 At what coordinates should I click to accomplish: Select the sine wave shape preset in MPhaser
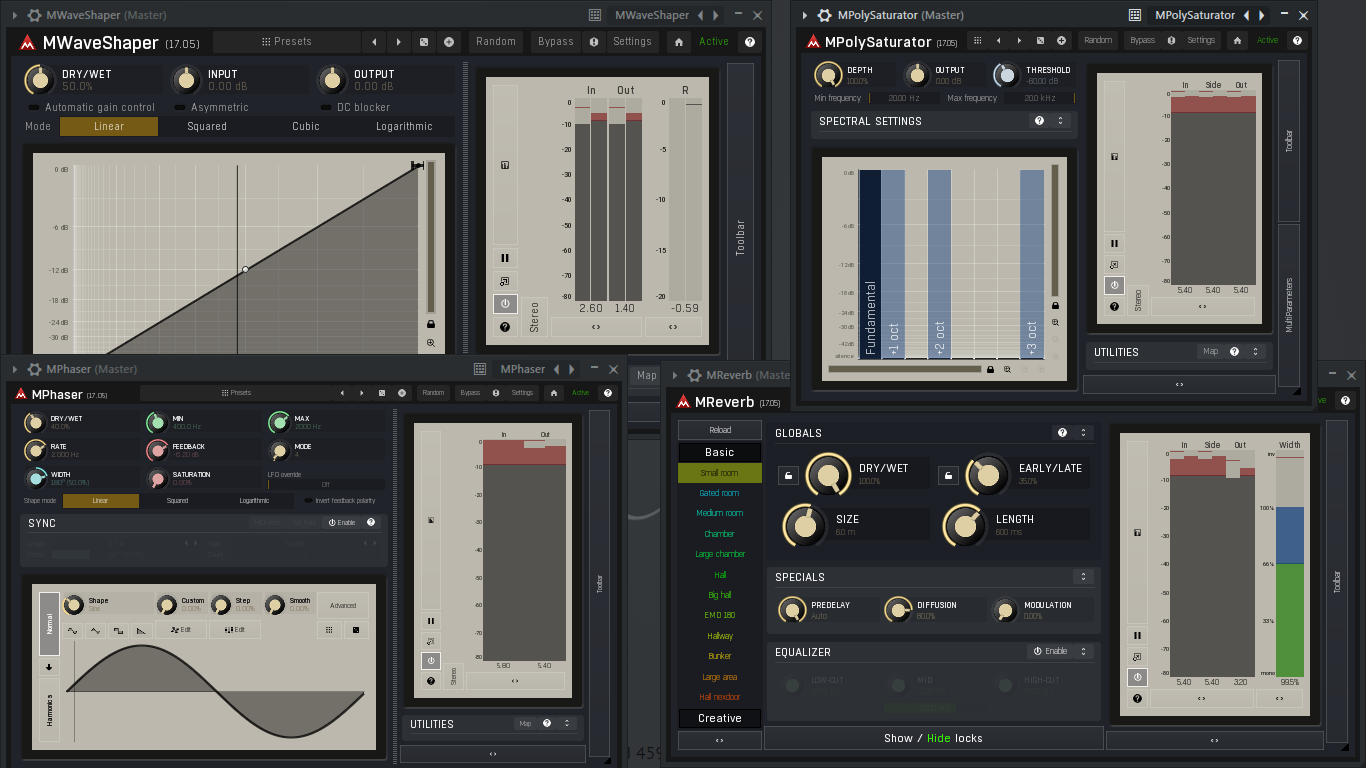pos(73,630)
